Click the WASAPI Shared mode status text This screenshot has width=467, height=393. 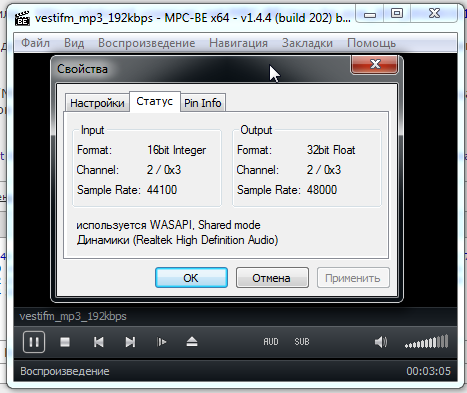coord(168,225)
